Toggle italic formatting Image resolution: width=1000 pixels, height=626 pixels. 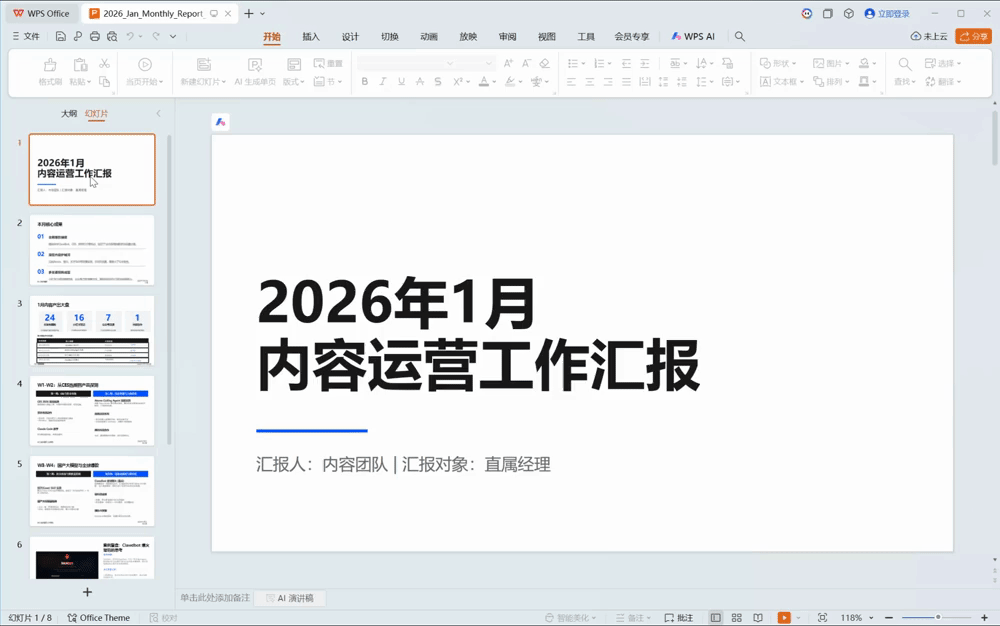(x=382, y=82)
